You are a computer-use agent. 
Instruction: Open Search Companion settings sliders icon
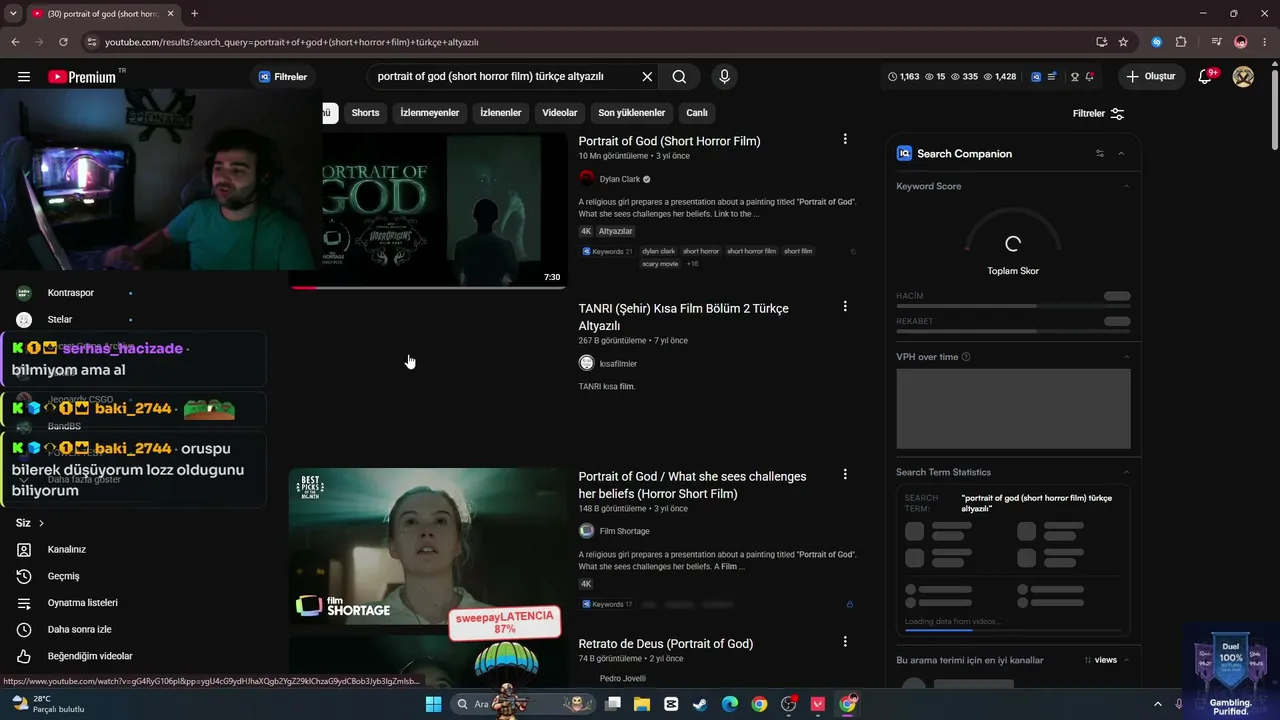click(x=1100, y=153)
